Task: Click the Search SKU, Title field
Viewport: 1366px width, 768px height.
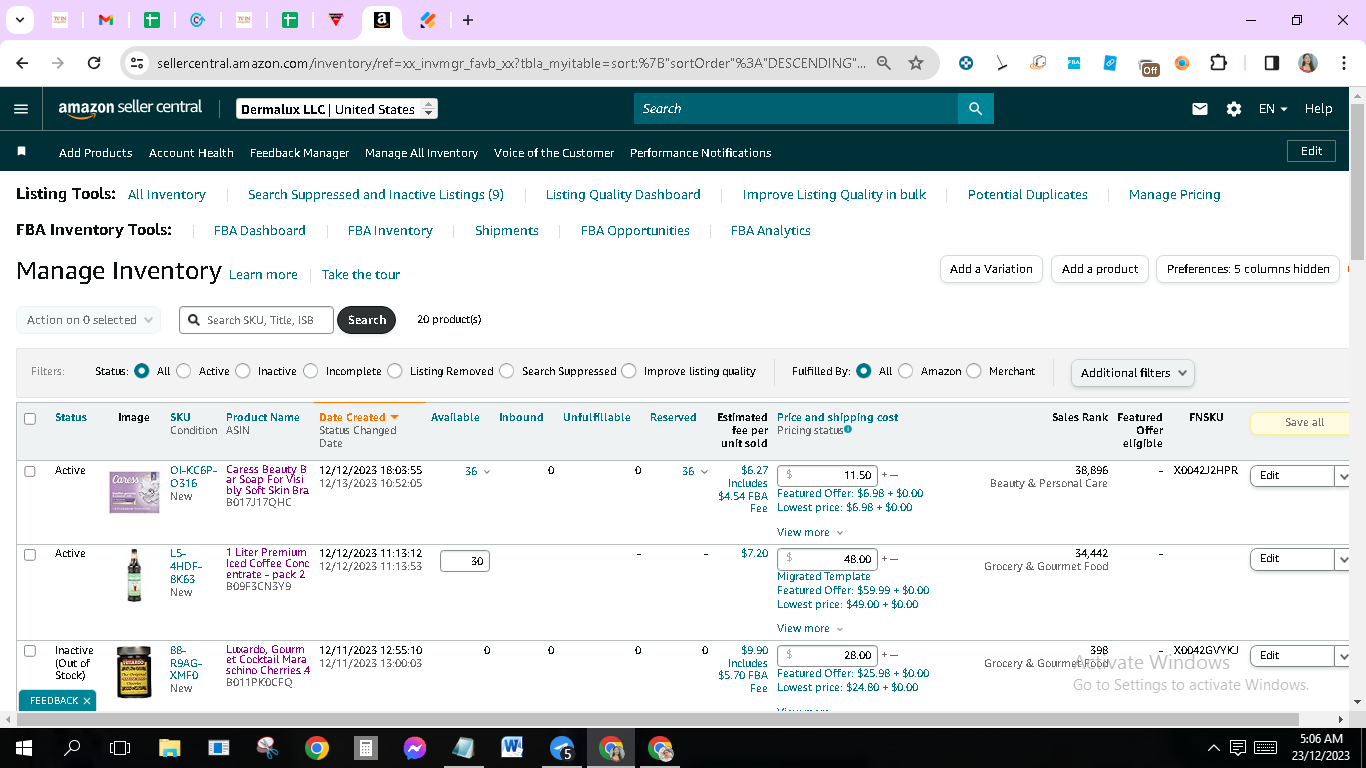Action: click(x=257, y=320)
